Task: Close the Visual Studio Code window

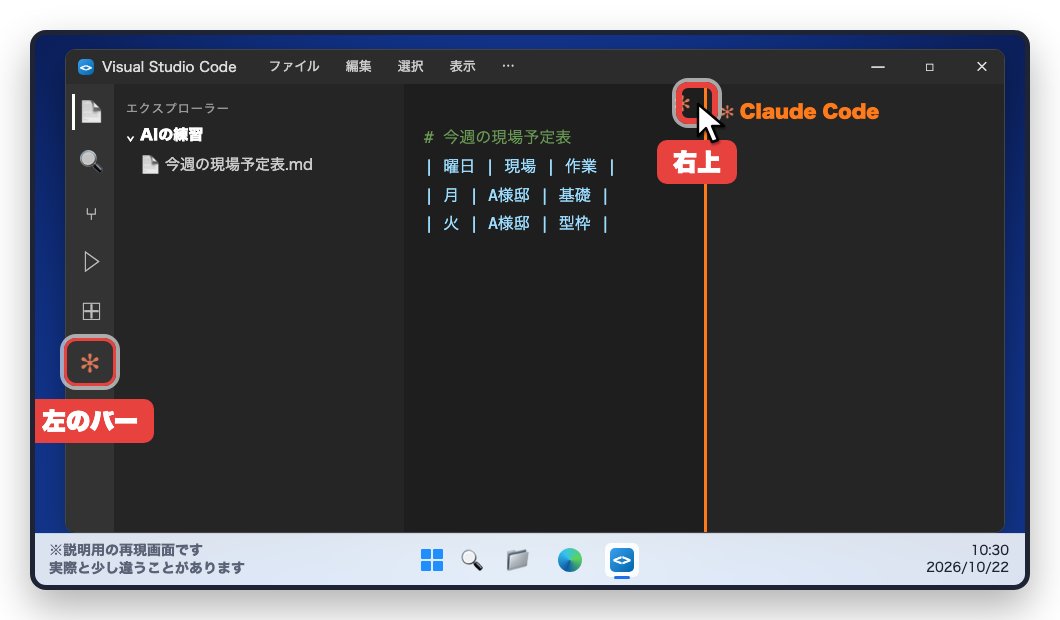Action: click(x=982, y=66)
